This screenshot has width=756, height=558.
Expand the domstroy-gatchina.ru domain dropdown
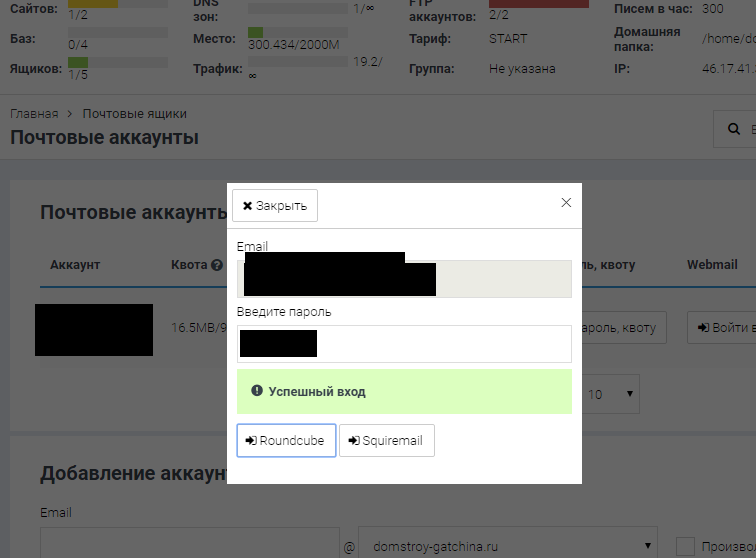point(507,546)
